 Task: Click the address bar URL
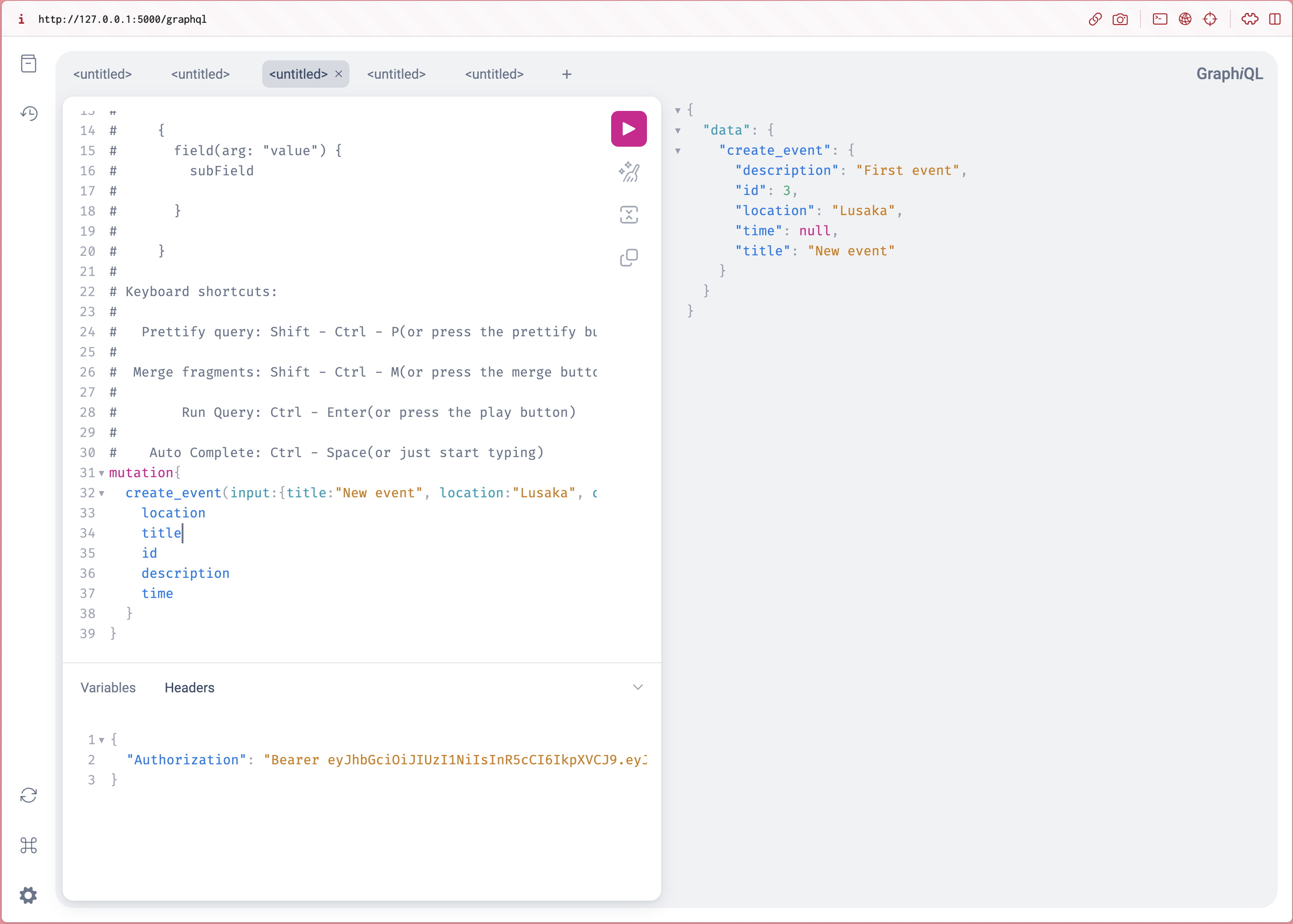[x=122, y=19]
